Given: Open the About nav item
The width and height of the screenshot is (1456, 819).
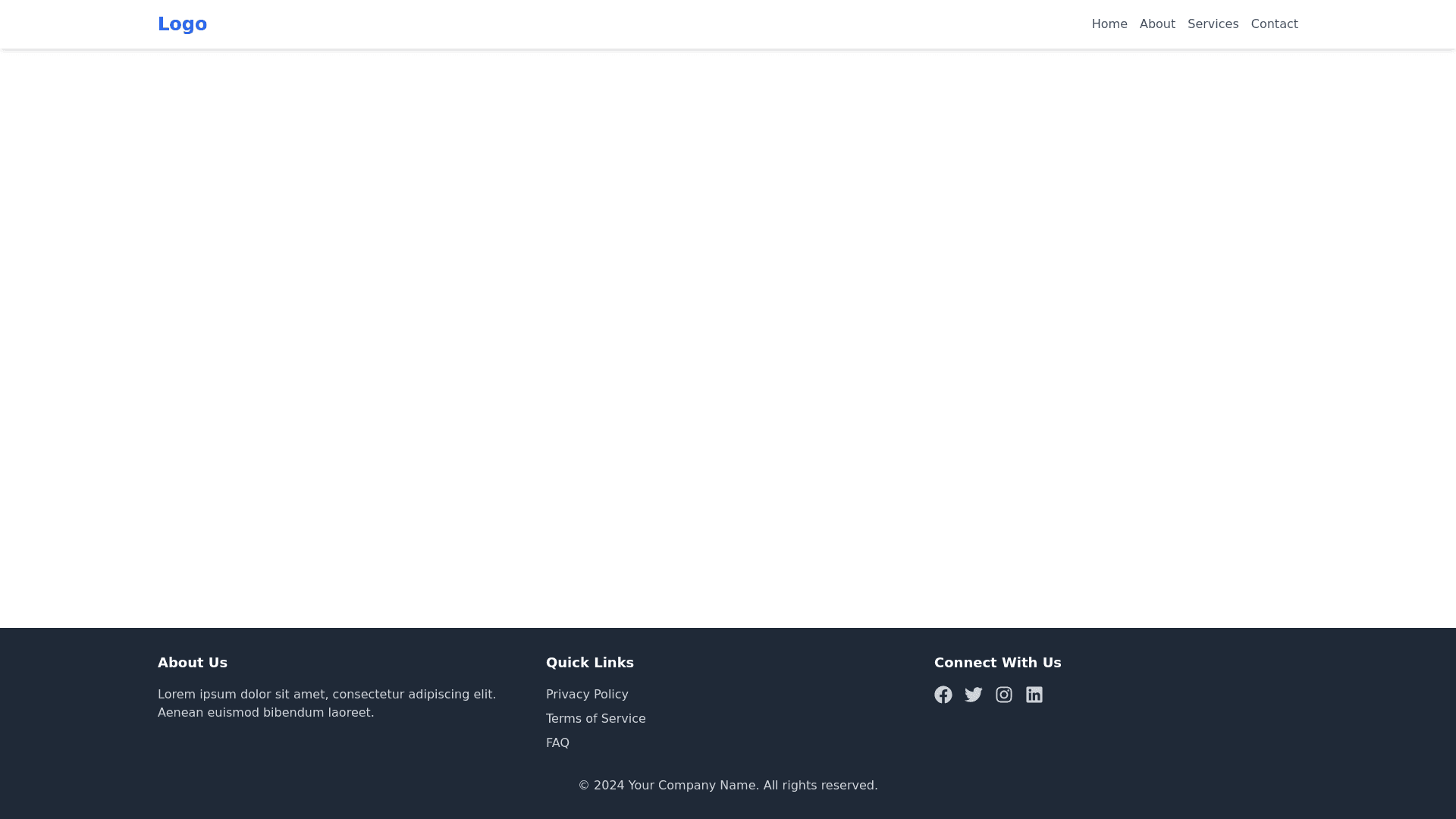Looking at the screenshot, I should click(1157, 24).
